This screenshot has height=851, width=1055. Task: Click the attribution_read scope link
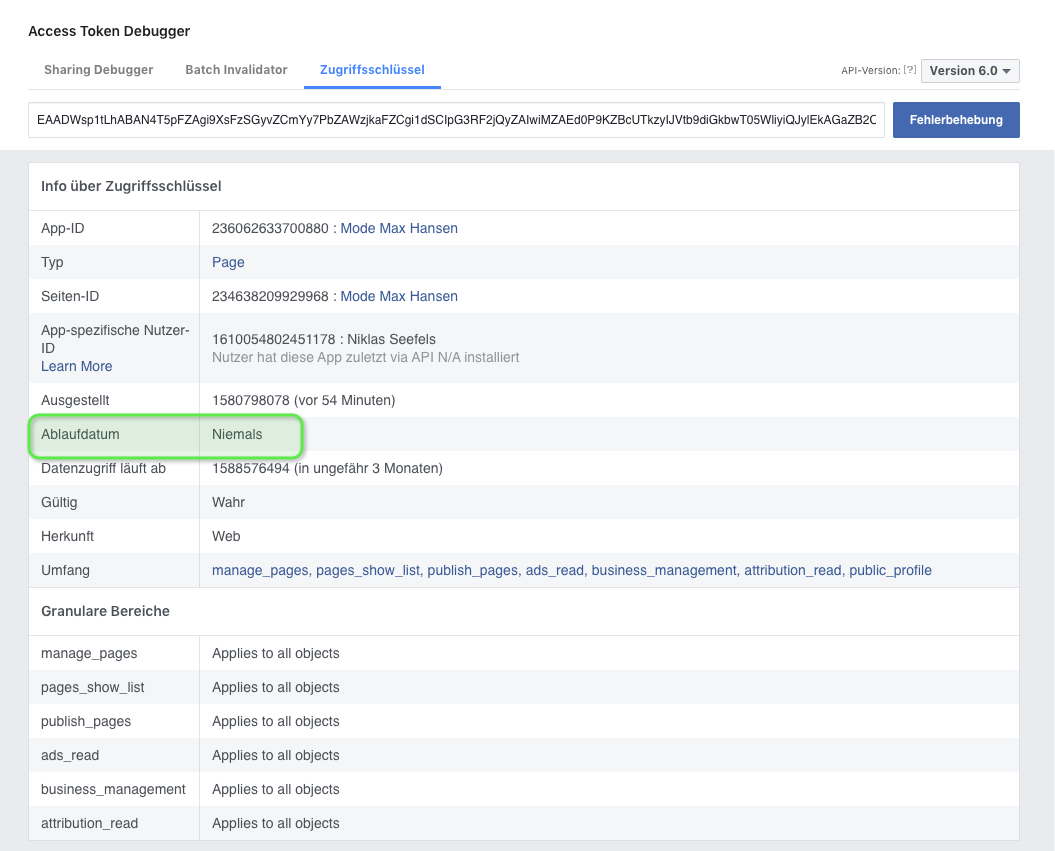[792, 570]
